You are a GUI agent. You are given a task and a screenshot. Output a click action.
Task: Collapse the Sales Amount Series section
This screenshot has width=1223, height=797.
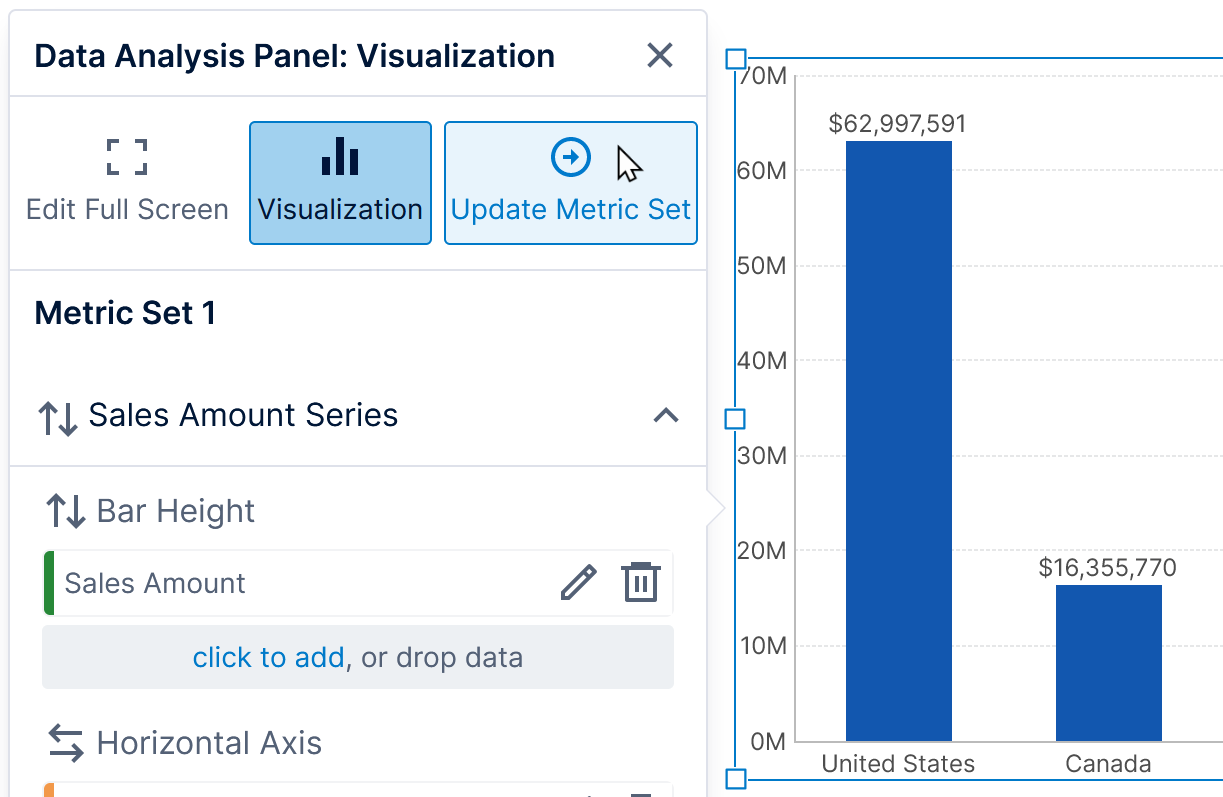(665, 415)
